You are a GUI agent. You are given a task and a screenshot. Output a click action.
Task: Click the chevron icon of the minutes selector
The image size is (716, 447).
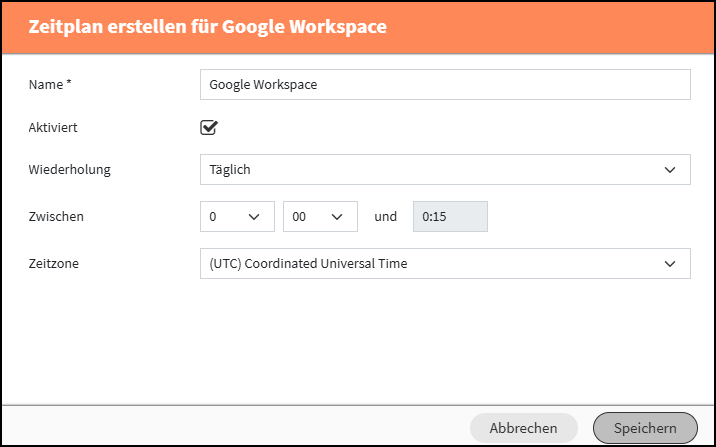point(337,217)
